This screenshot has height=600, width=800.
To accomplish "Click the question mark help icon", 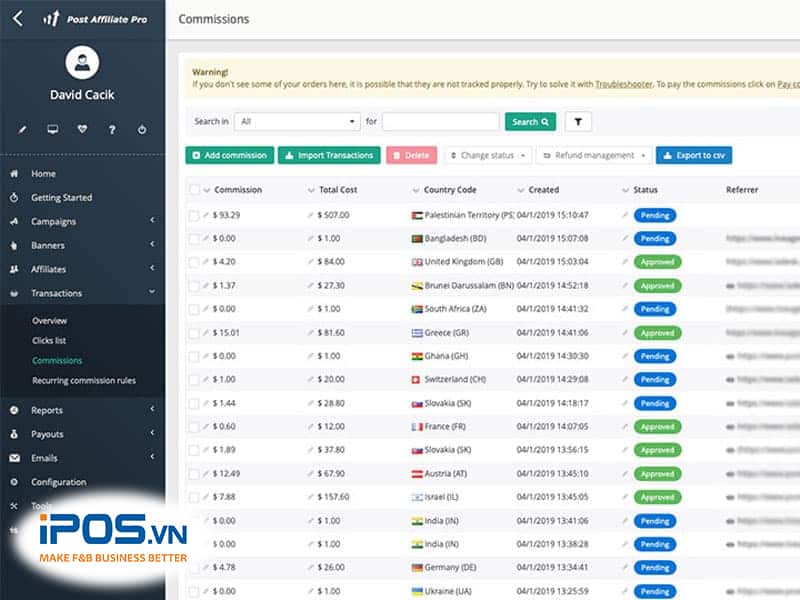I will coord(112,130).
